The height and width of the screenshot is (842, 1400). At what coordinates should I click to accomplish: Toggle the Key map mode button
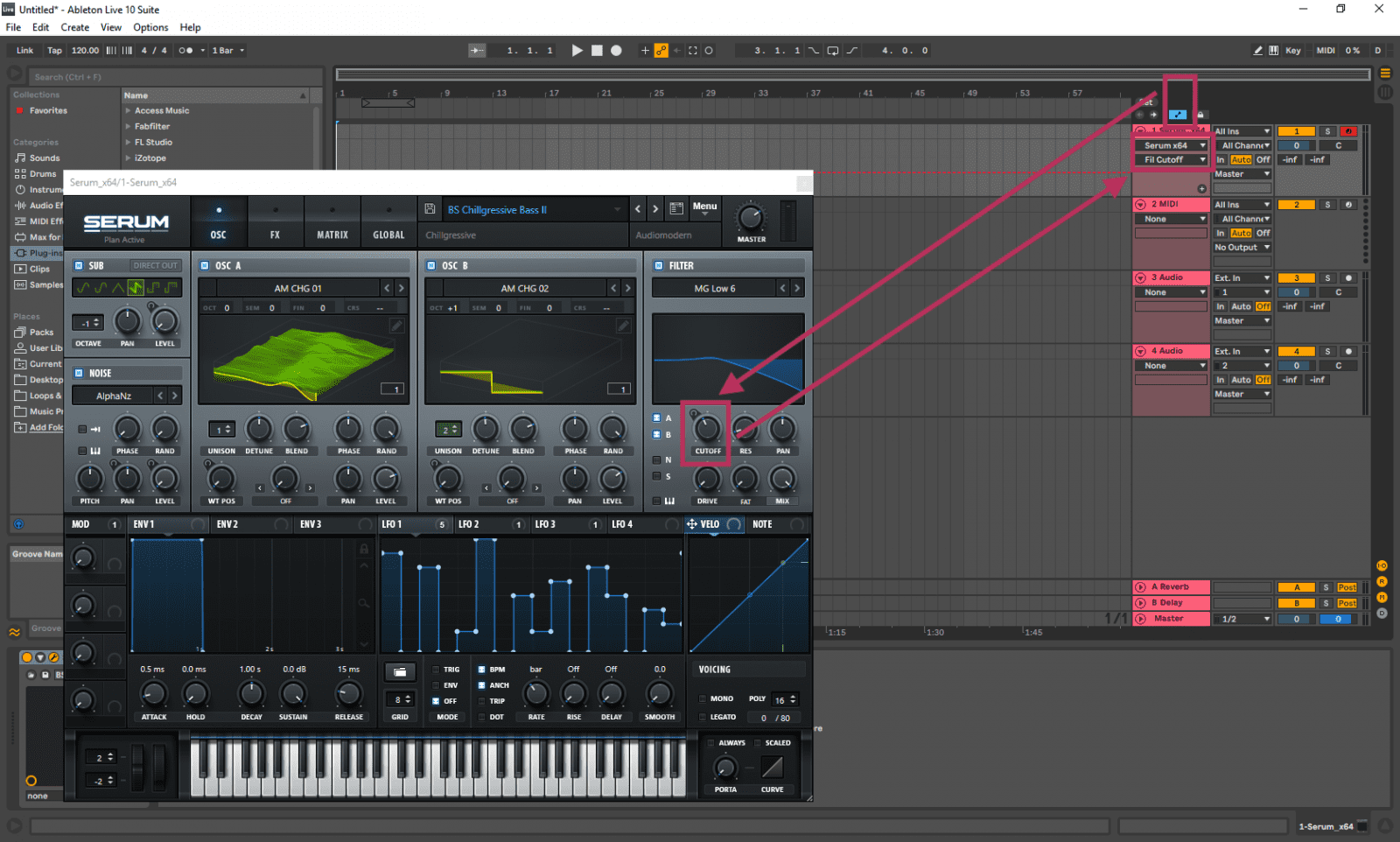pyautogui.click(x=1292, y=51)
